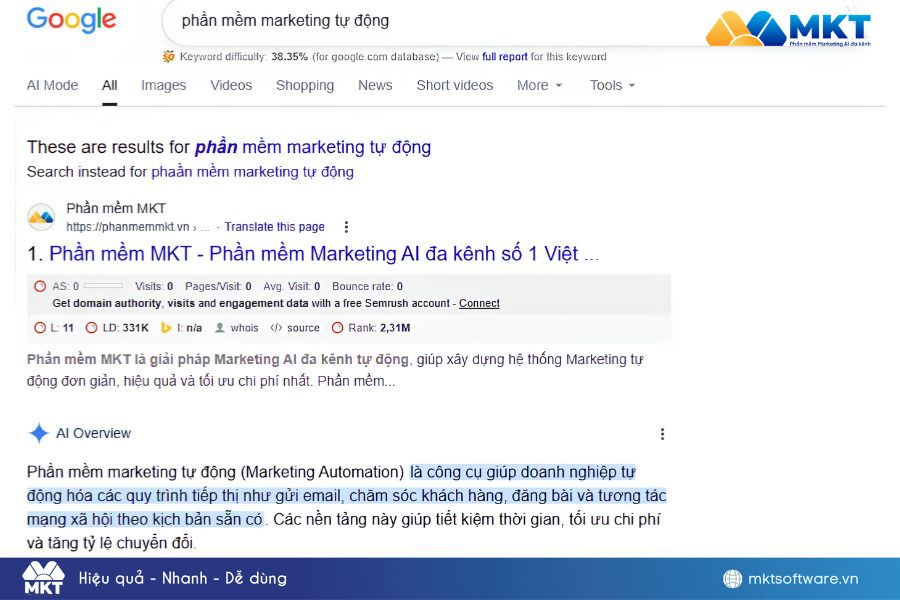Open the phanmemmkt.vn URL breadcrumb
The image size is (900, 600).
coord(138,227)
